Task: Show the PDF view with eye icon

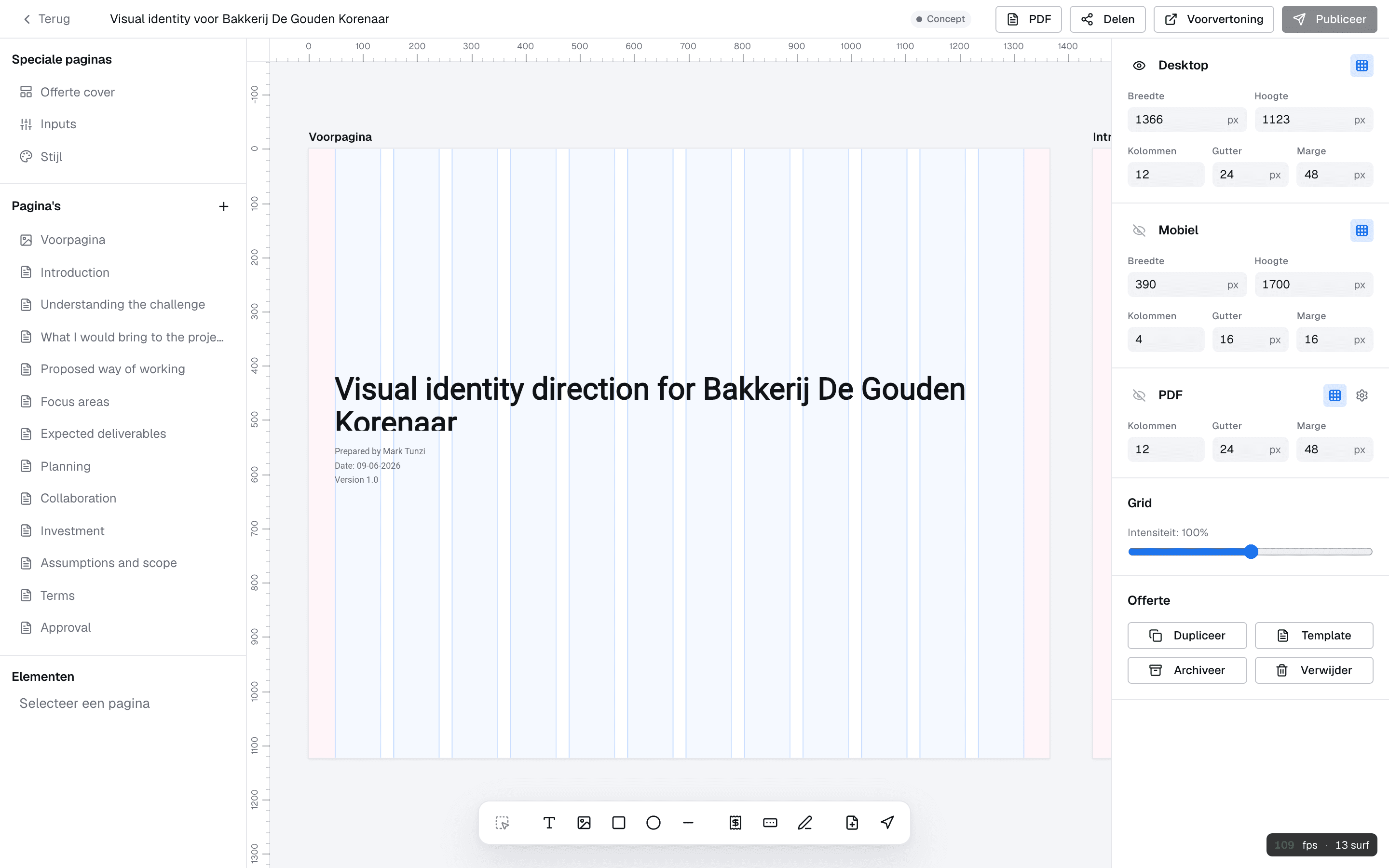Action: (x=1139, y=395)
